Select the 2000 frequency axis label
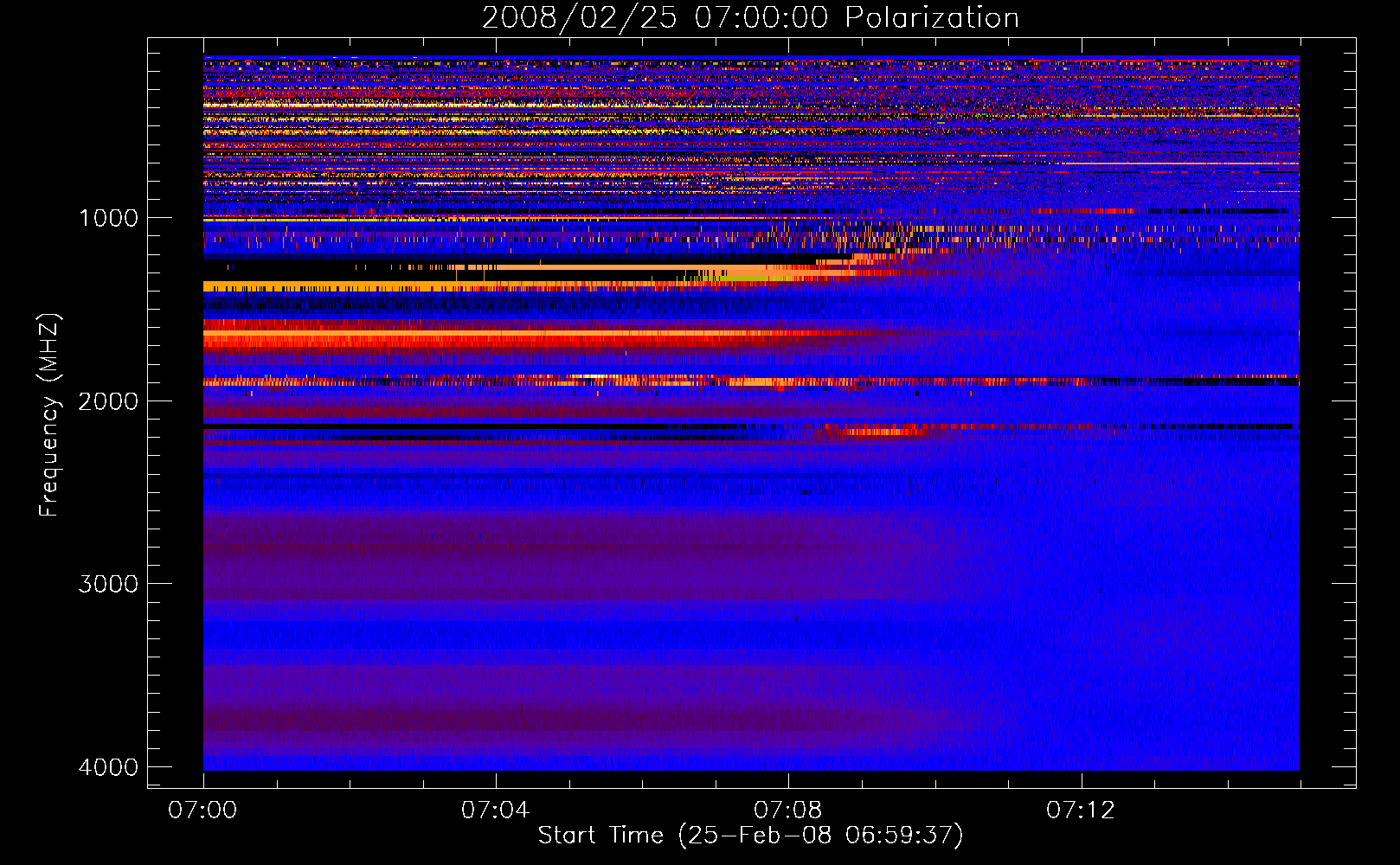Viewport: 1400px width, 865px height. click(x=108, y=401)
